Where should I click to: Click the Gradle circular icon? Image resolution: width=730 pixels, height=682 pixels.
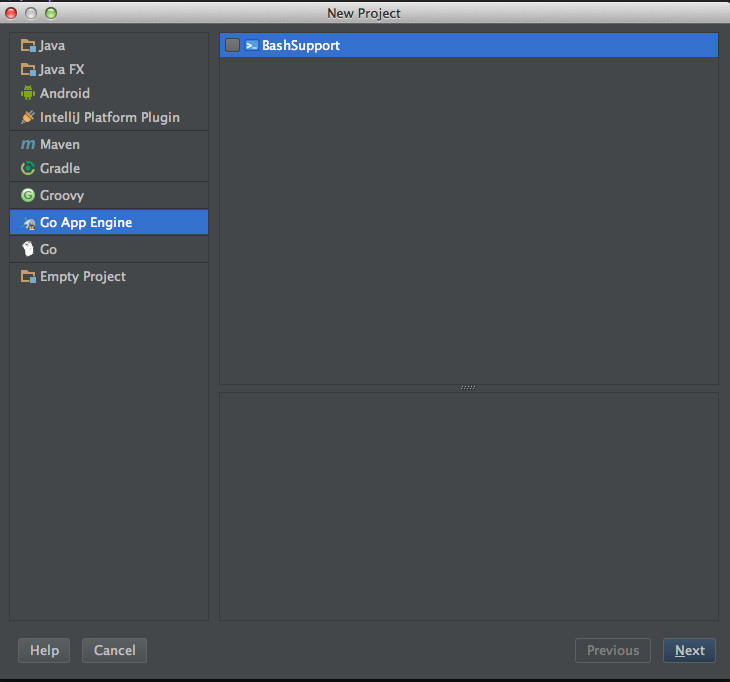(28, 168)
